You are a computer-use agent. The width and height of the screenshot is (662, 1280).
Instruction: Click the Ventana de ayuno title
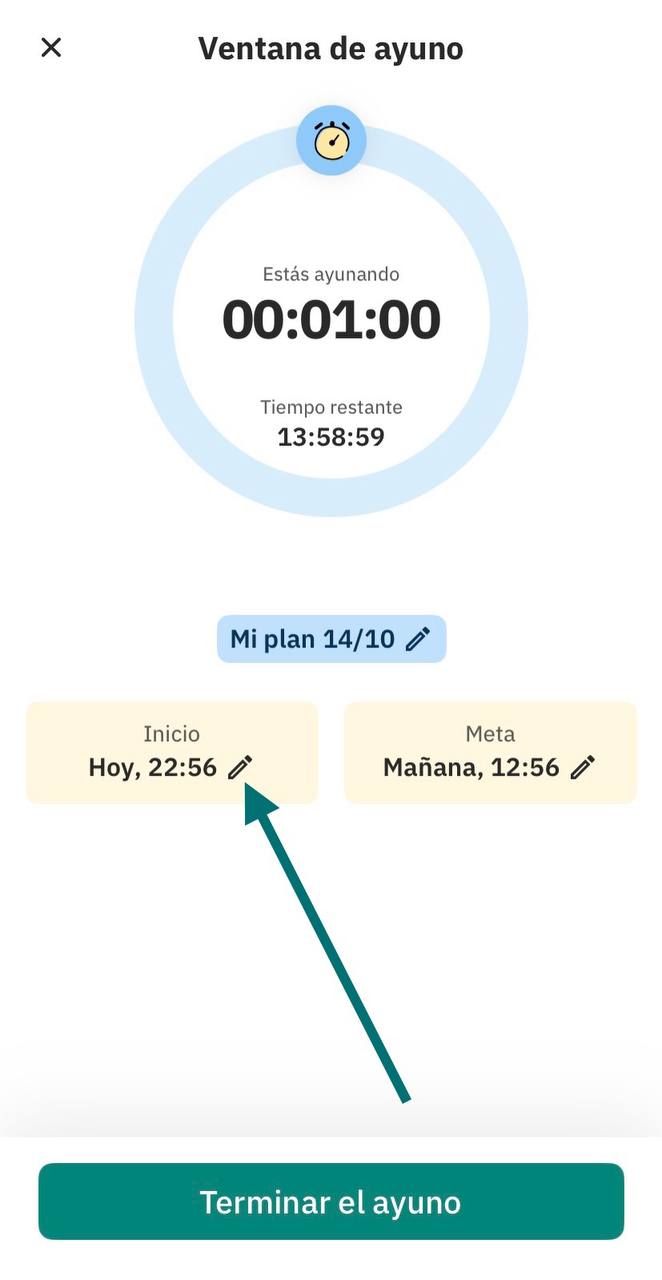click(330, 48)
